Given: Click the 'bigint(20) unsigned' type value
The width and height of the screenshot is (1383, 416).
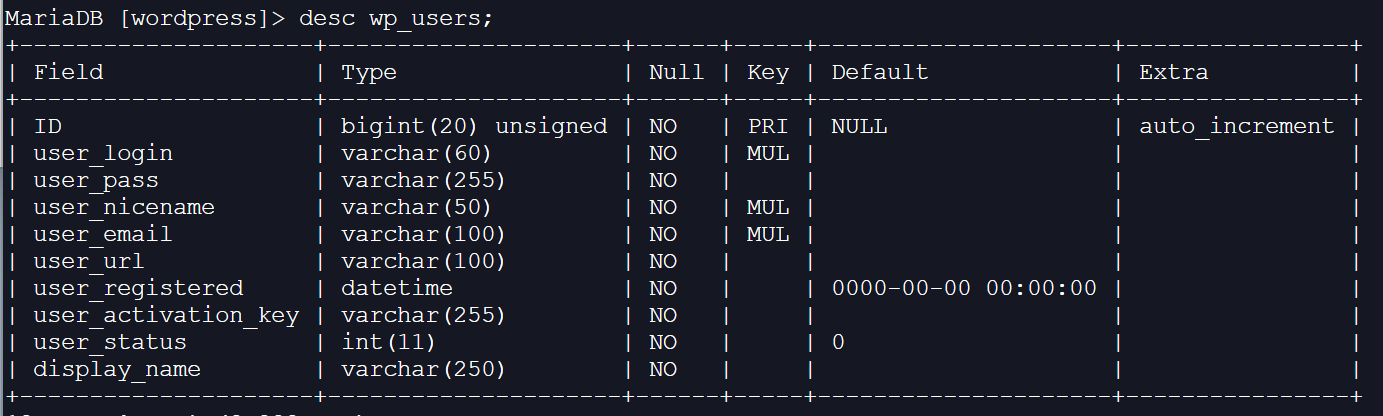Looking at the screenshot, I should tap(474, 126).
